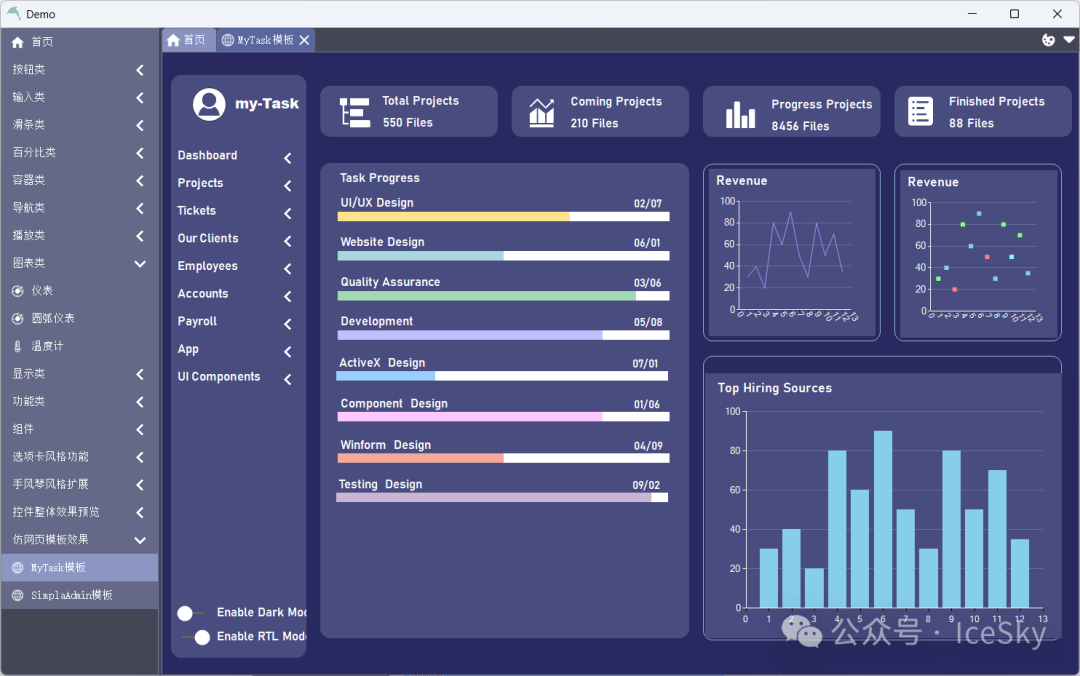Collapse the 图表类 section
The height and width of the screenshot is (676, 1080).
139,264
